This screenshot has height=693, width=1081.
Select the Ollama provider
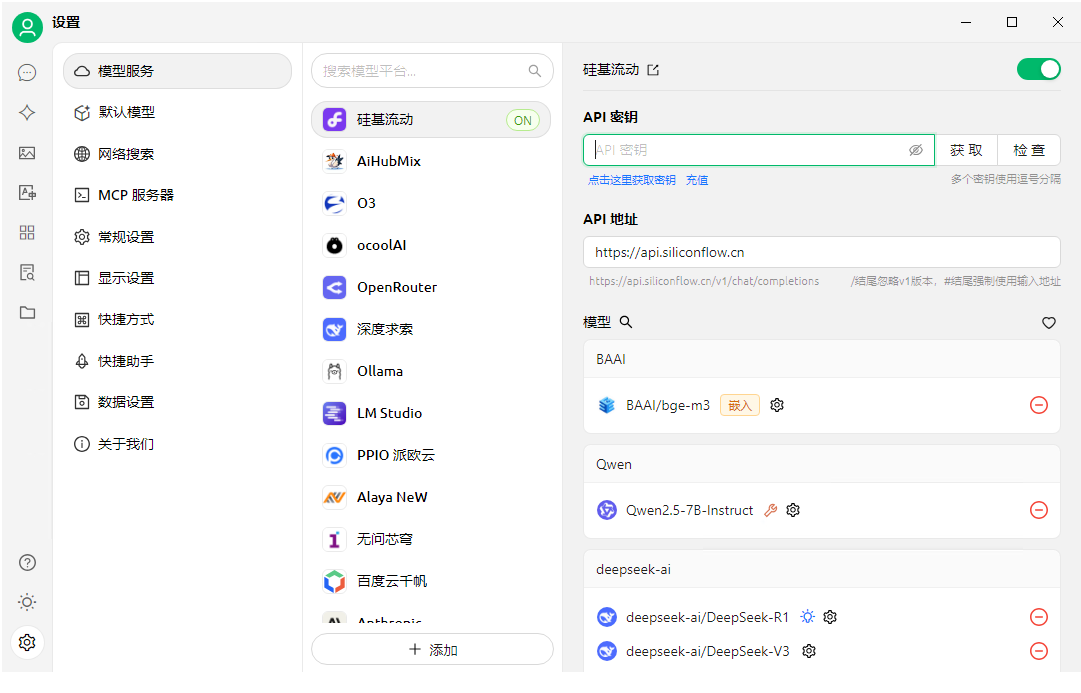(431, 372)
